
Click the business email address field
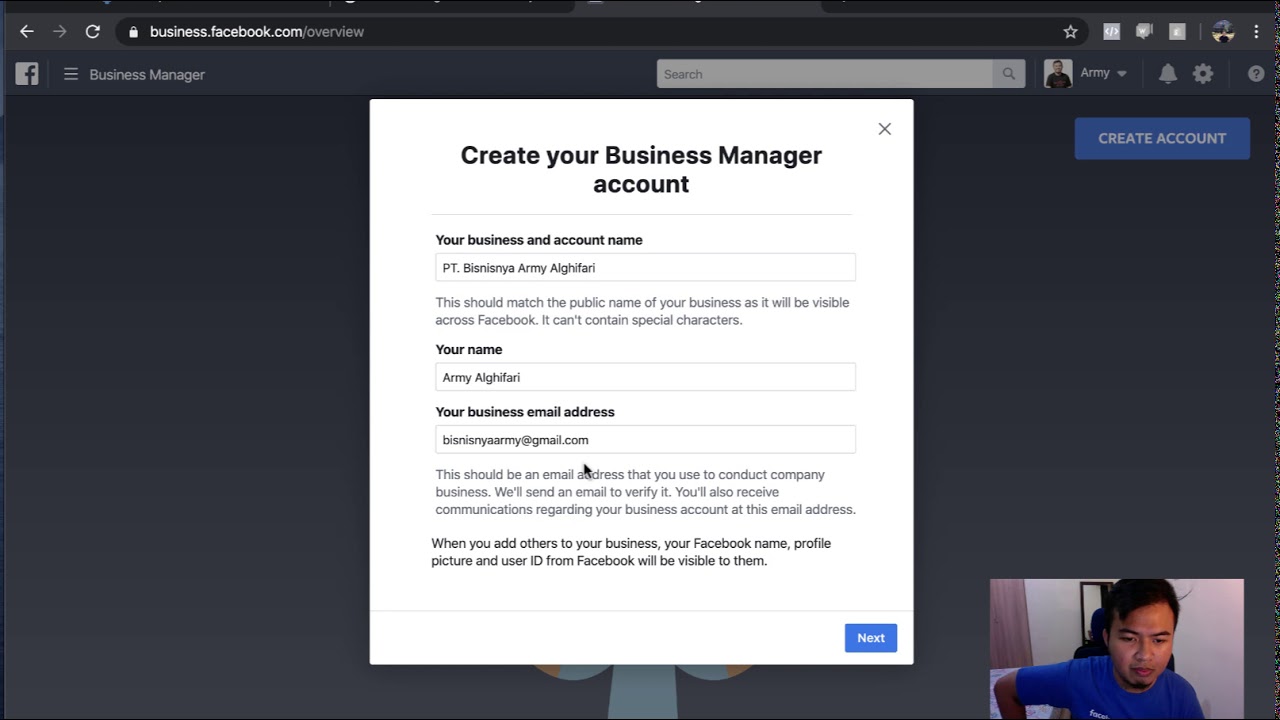coord(645,440)
